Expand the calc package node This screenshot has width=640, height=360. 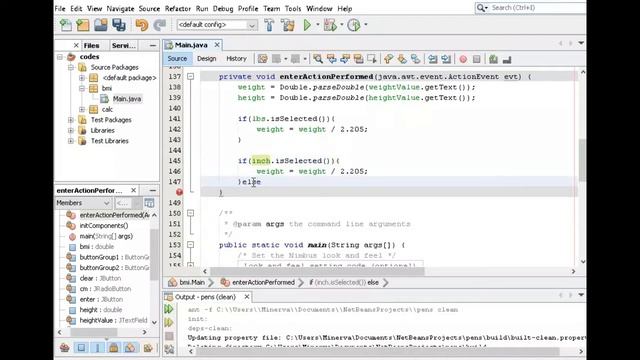(x=82, y=109)
